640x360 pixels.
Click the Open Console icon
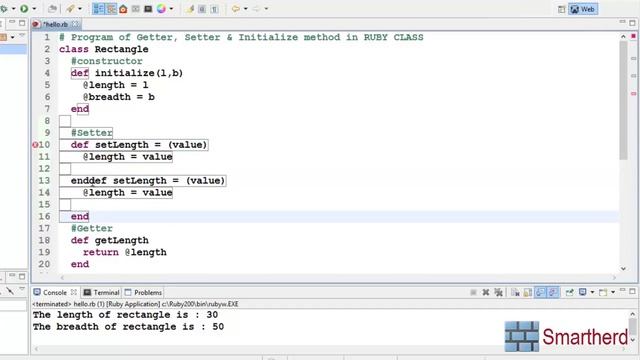(x=603, y=292)
